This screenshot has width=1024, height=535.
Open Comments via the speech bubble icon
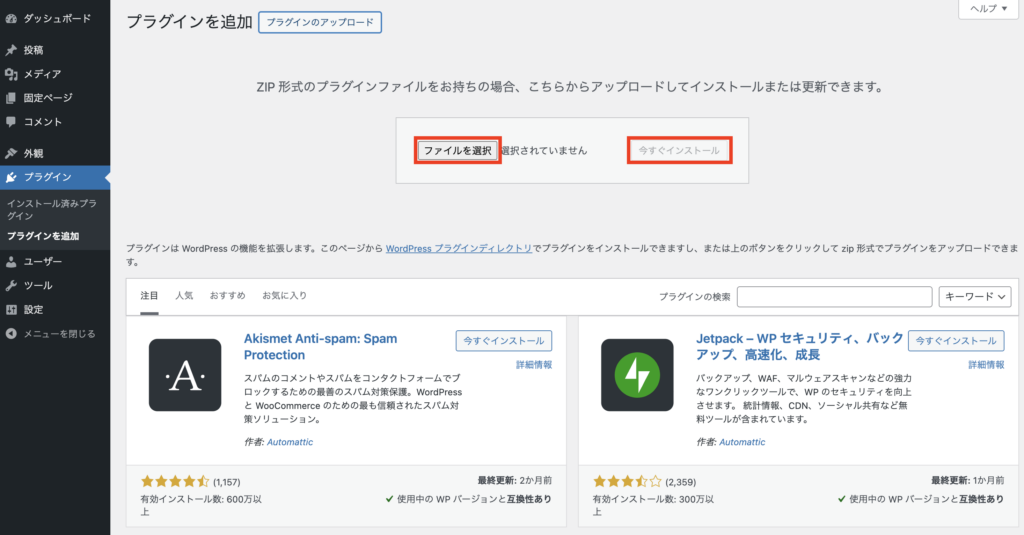click(11, 122)
